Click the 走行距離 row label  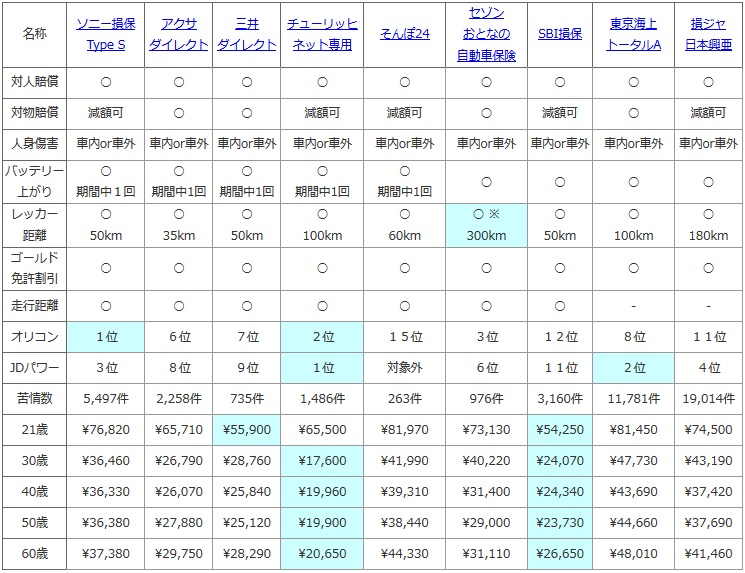click(34, 306)
